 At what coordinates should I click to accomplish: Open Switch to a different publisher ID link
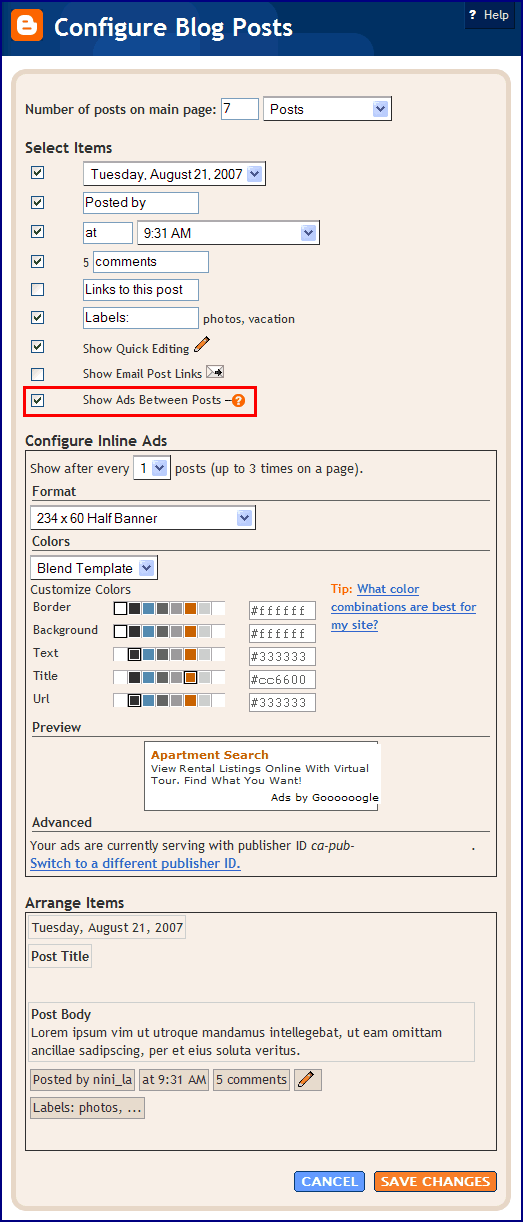135,863
